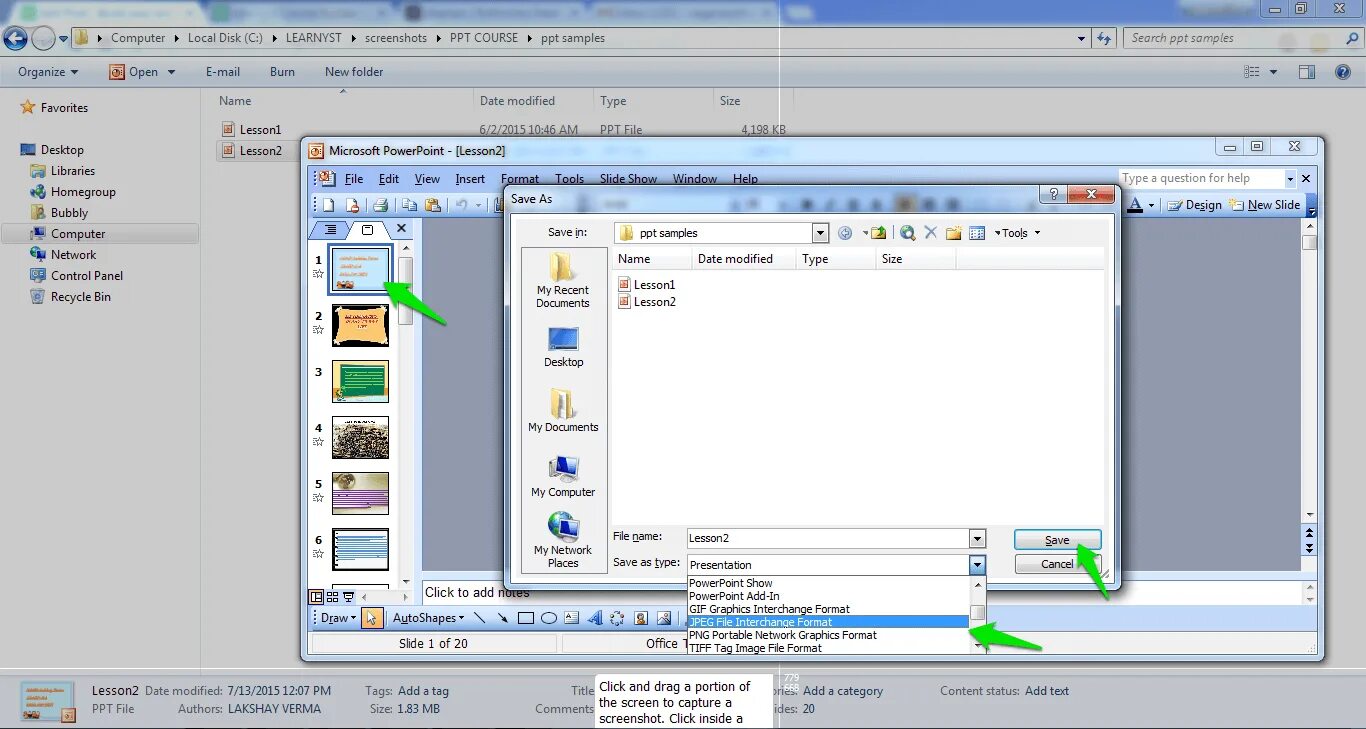Screen dimensions: 1366x729
Task: Click the Undo icon in PowerPoint toolbar
Action: pos(462,205)
